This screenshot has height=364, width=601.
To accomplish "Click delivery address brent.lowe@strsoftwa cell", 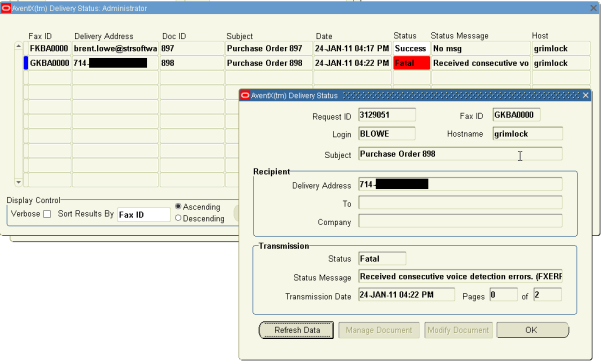I will pos(115,49).
